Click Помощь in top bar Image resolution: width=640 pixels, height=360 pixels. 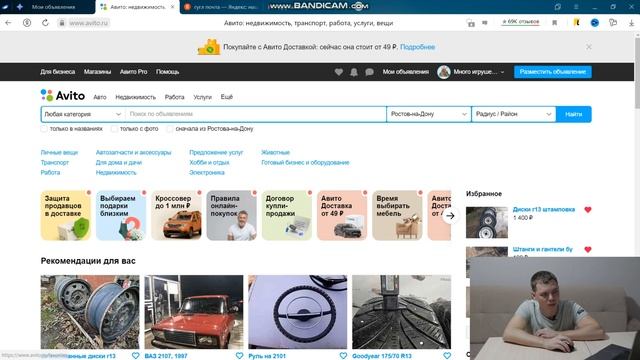point(167,72)
